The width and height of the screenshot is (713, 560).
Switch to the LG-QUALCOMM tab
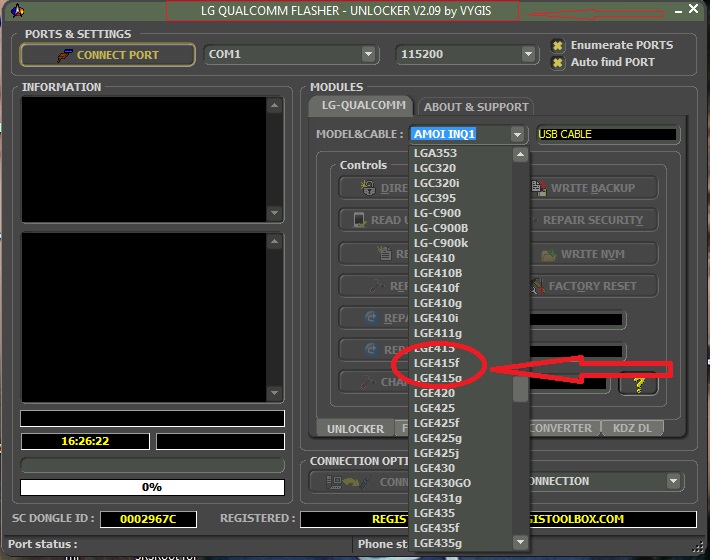(x=362, y=106)
